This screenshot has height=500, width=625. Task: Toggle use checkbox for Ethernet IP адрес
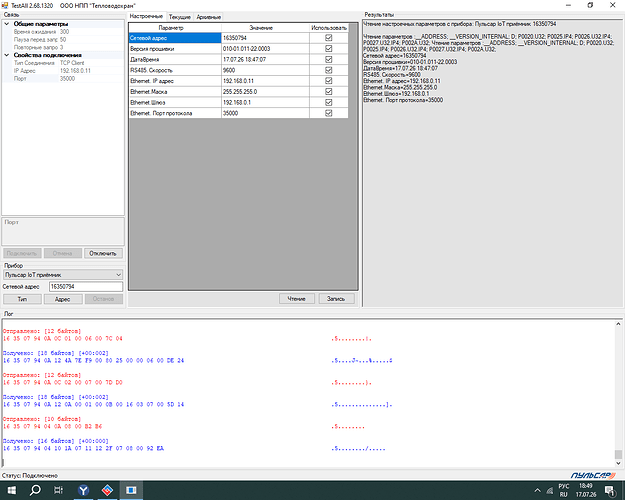pos(328,81)
